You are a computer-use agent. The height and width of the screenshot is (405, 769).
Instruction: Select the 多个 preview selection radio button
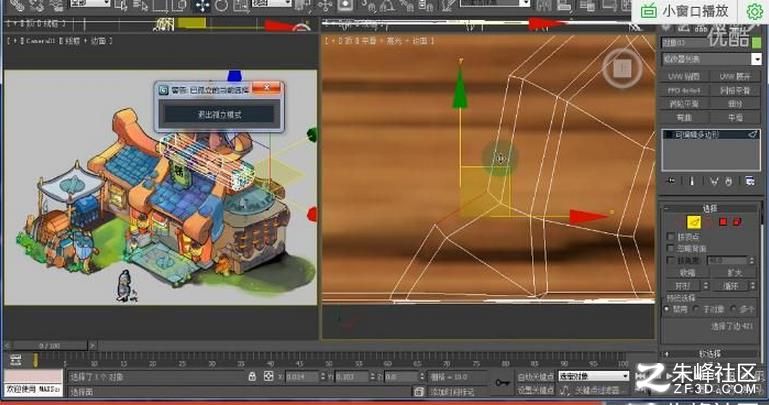point(733,309)
